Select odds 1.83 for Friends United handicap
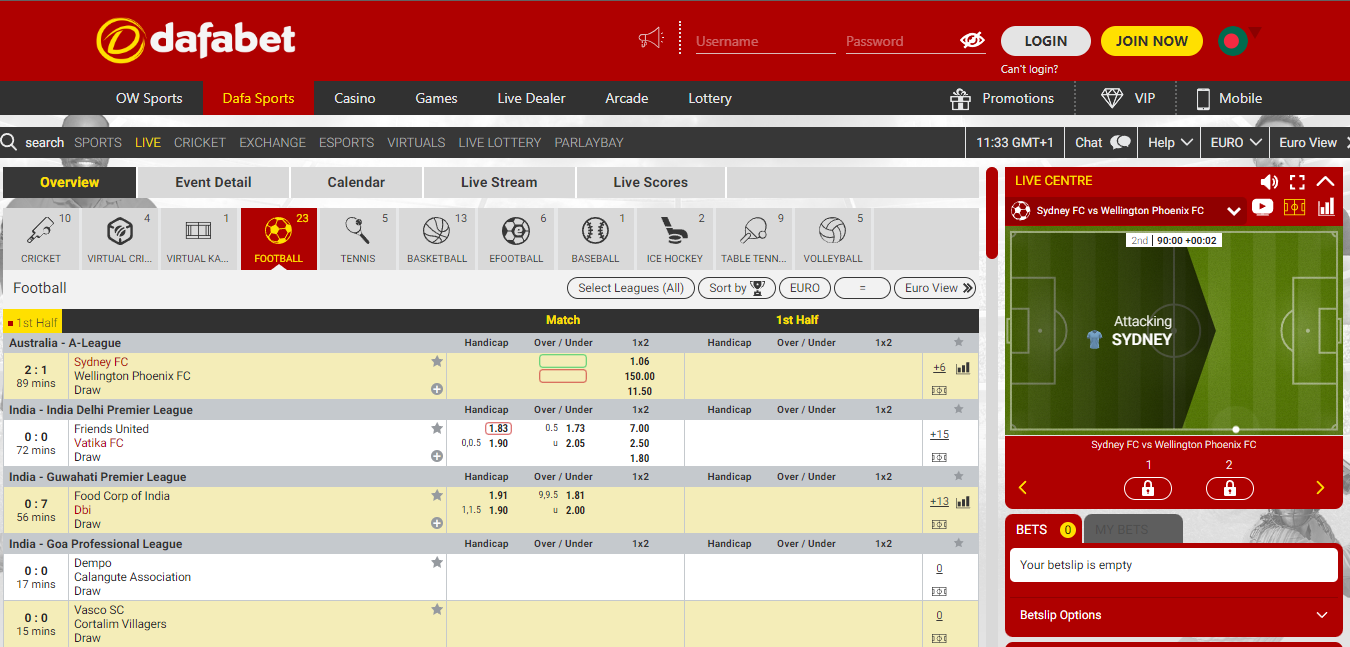 coord(498,428)
